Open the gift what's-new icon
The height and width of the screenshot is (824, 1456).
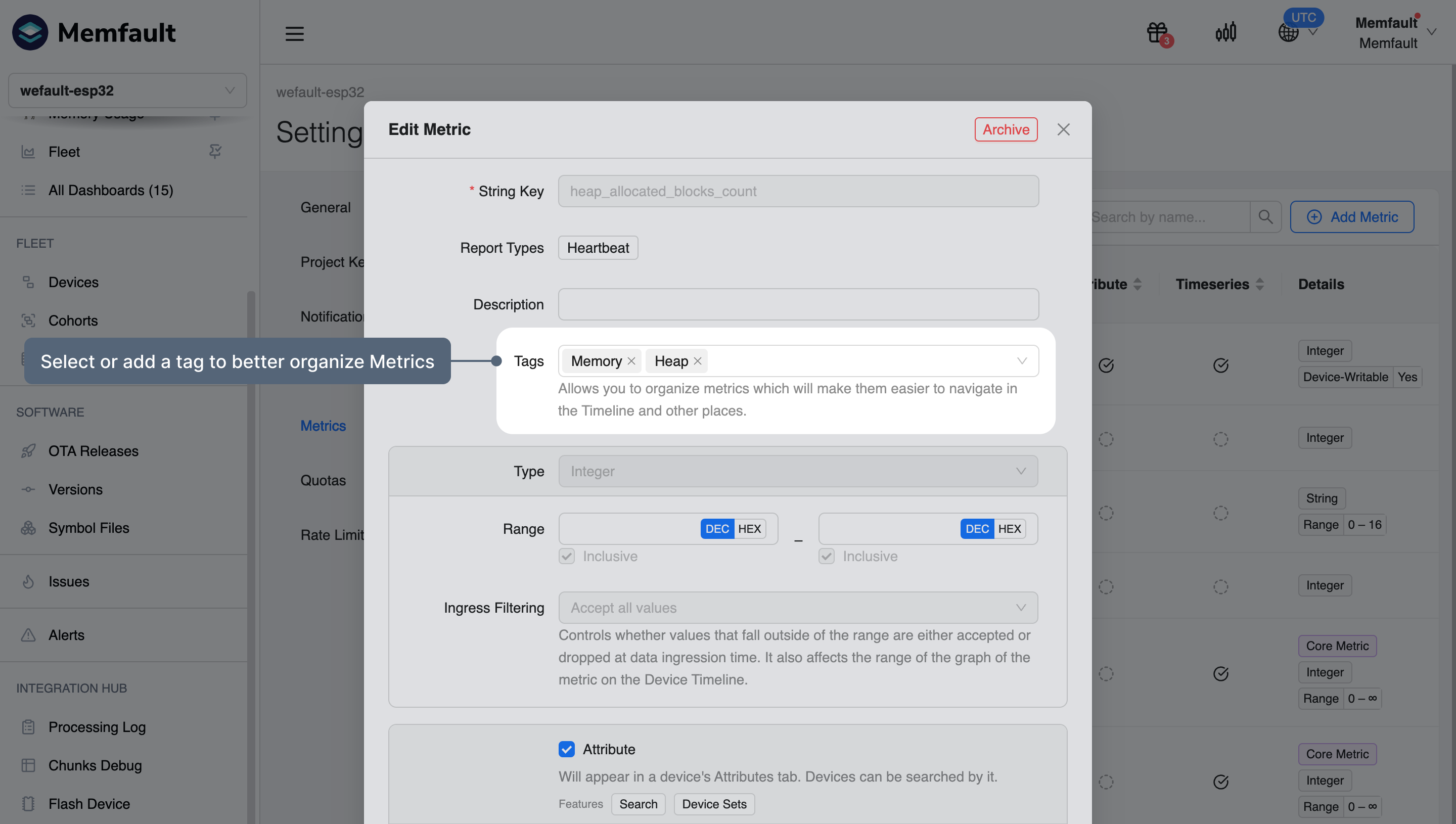(1158, 33)
